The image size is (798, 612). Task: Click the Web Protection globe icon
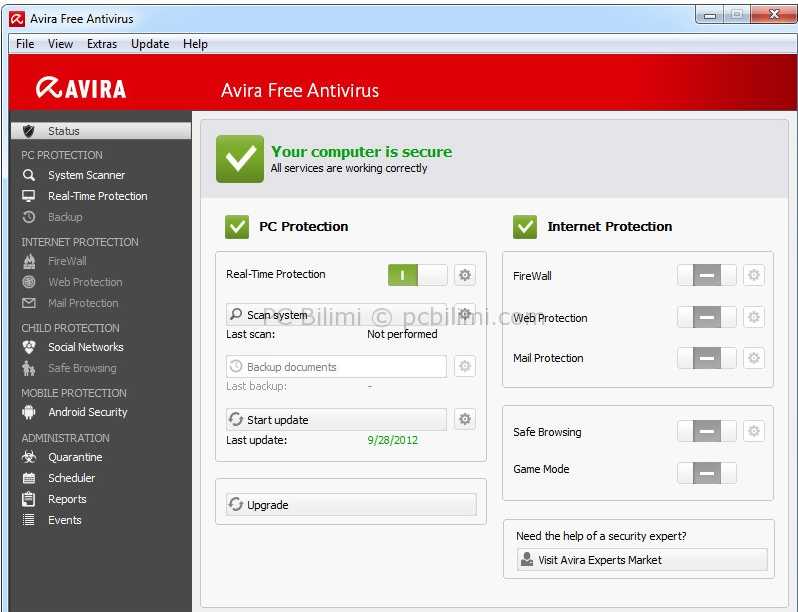click(29, 282)
